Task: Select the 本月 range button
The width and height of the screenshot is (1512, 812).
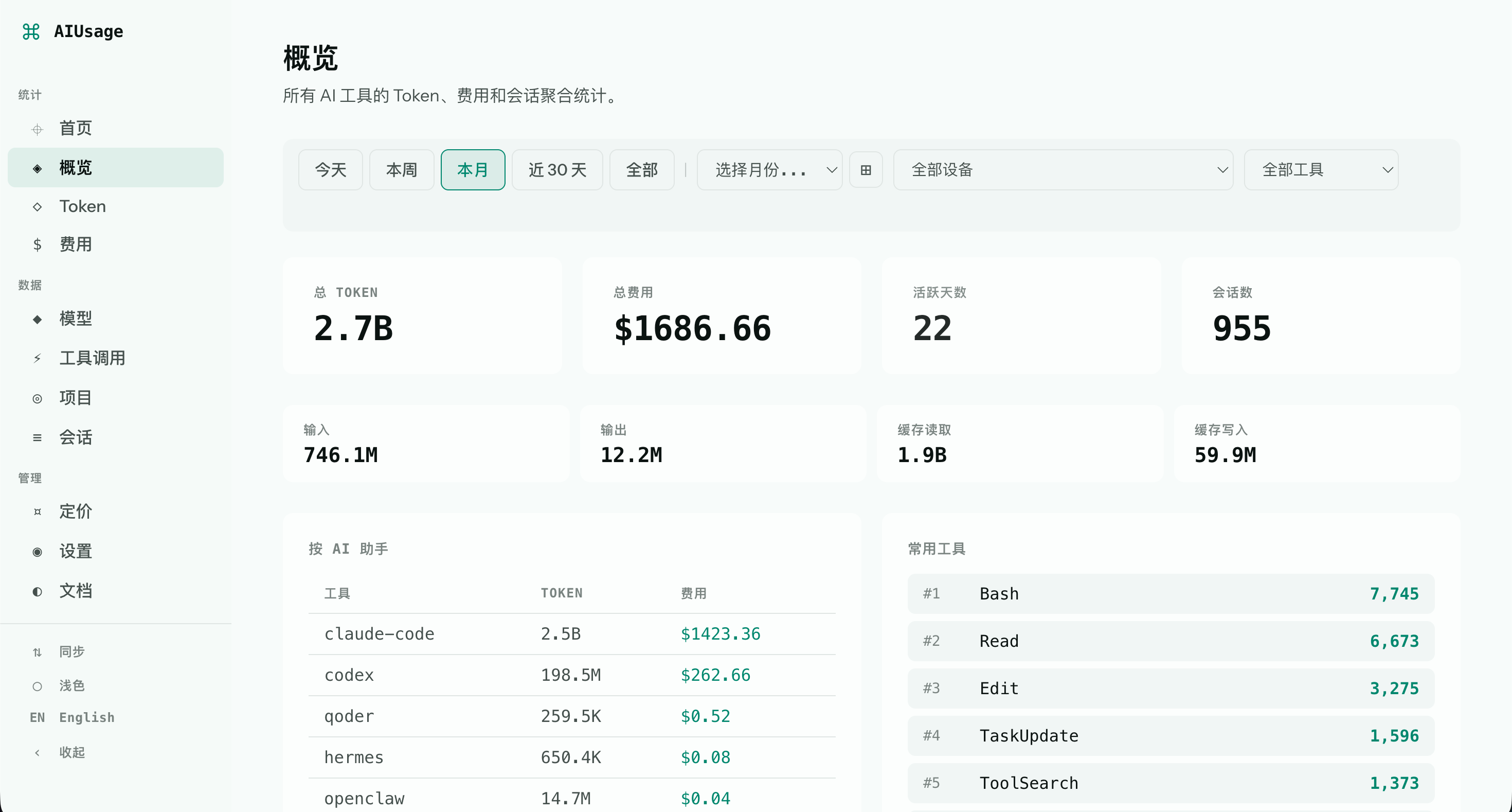Action: click(473, 170)
